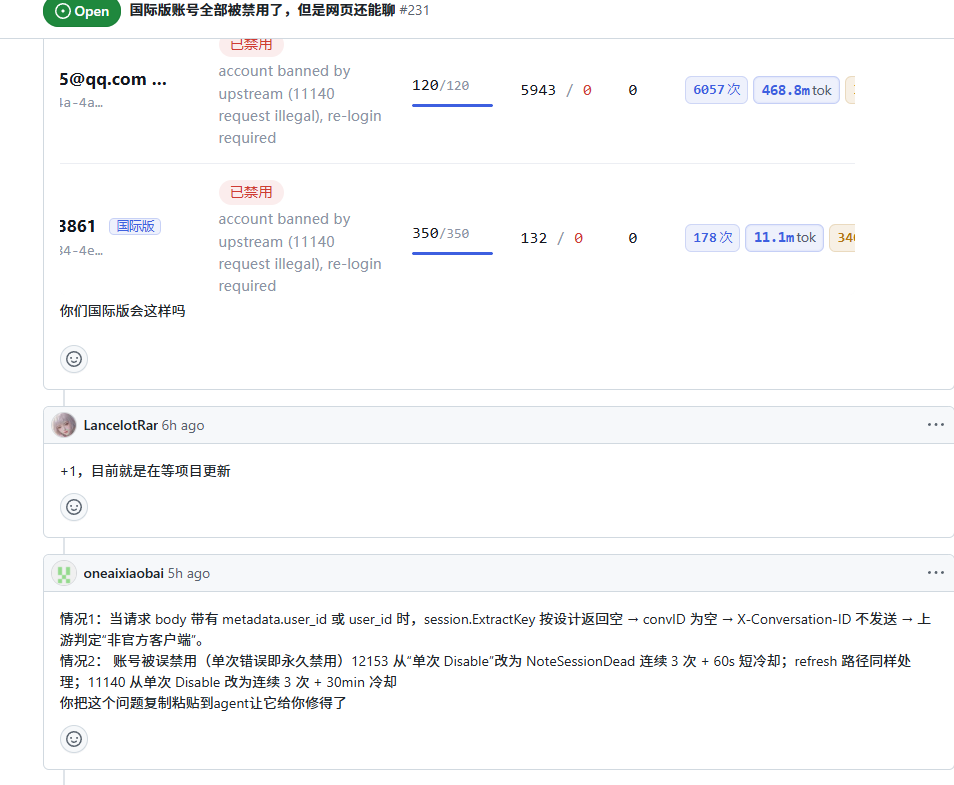954x785 pixels.
Task: Add emoji reaction to the original issue post
Action: 74,359
